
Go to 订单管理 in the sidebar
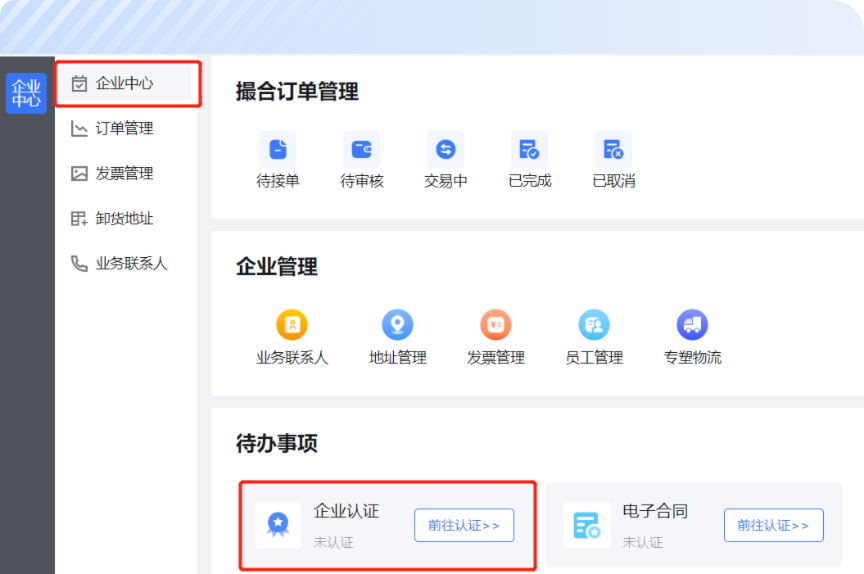pos(126,128)
